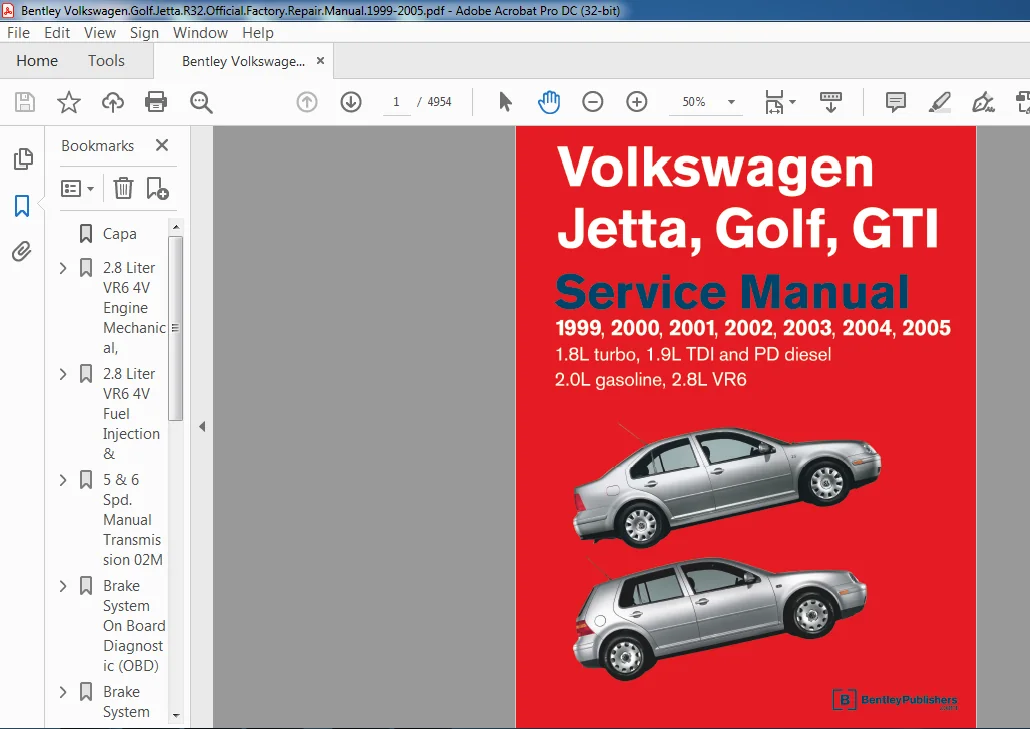
Task: Click the bookmarks panel scrollbar thumb
Action: (x=175, y=328)
